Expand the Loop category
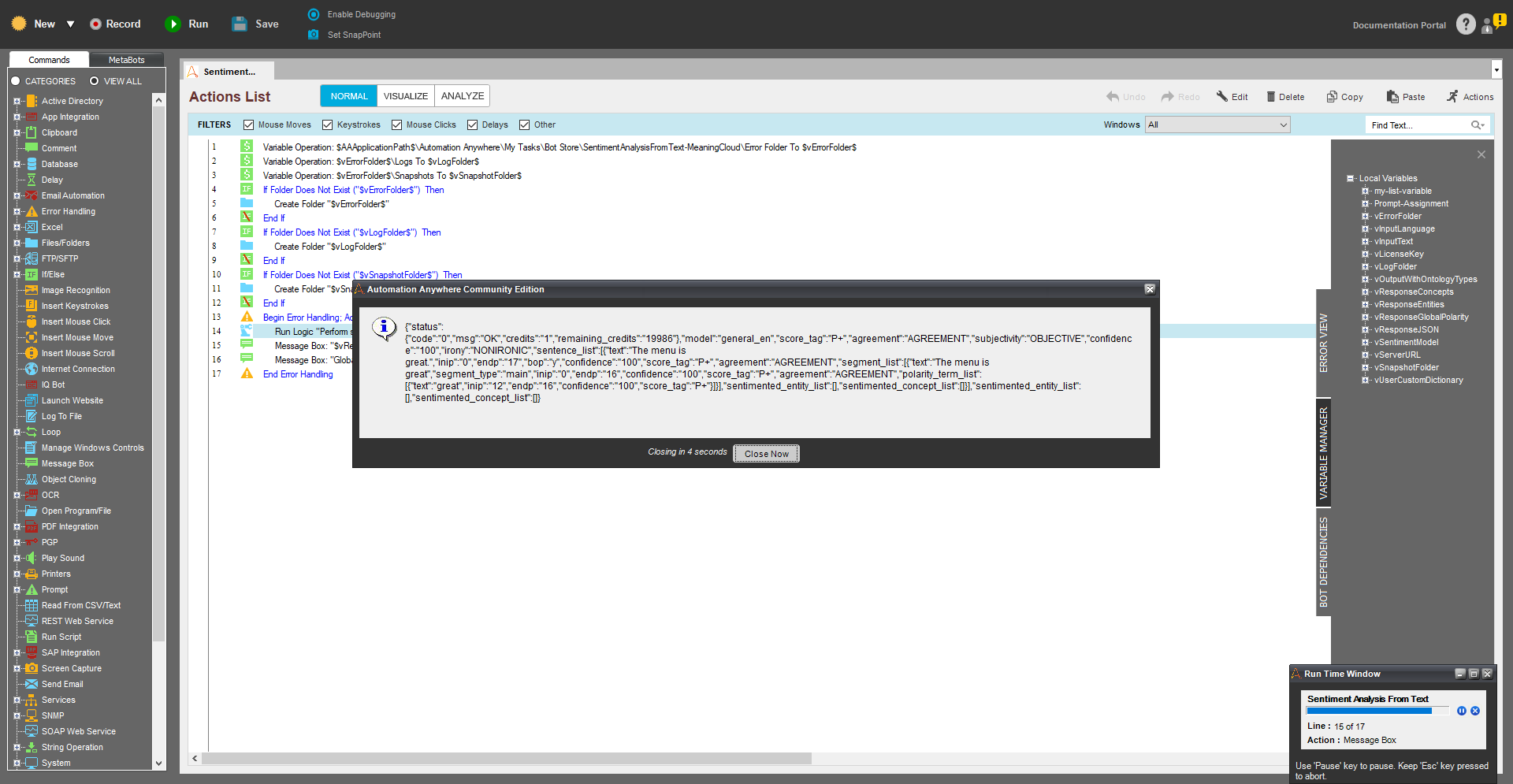 (x=17, y=432)
